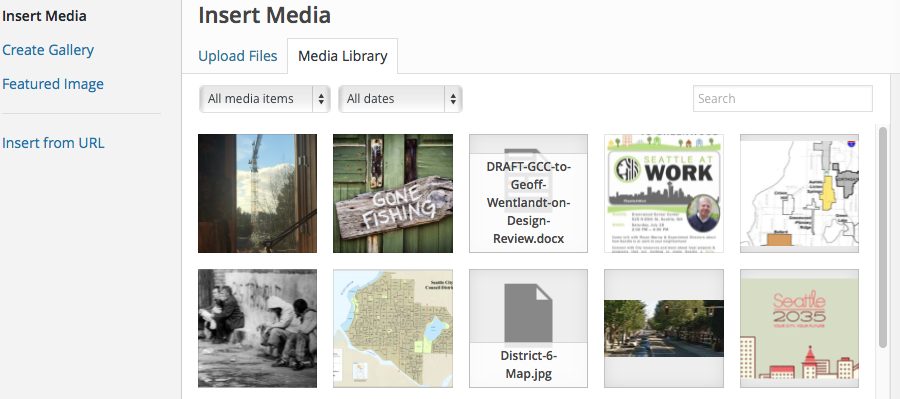Open the Create Gallery option
This screenshot has width=900, height=399.
click(x=48, y=50)
